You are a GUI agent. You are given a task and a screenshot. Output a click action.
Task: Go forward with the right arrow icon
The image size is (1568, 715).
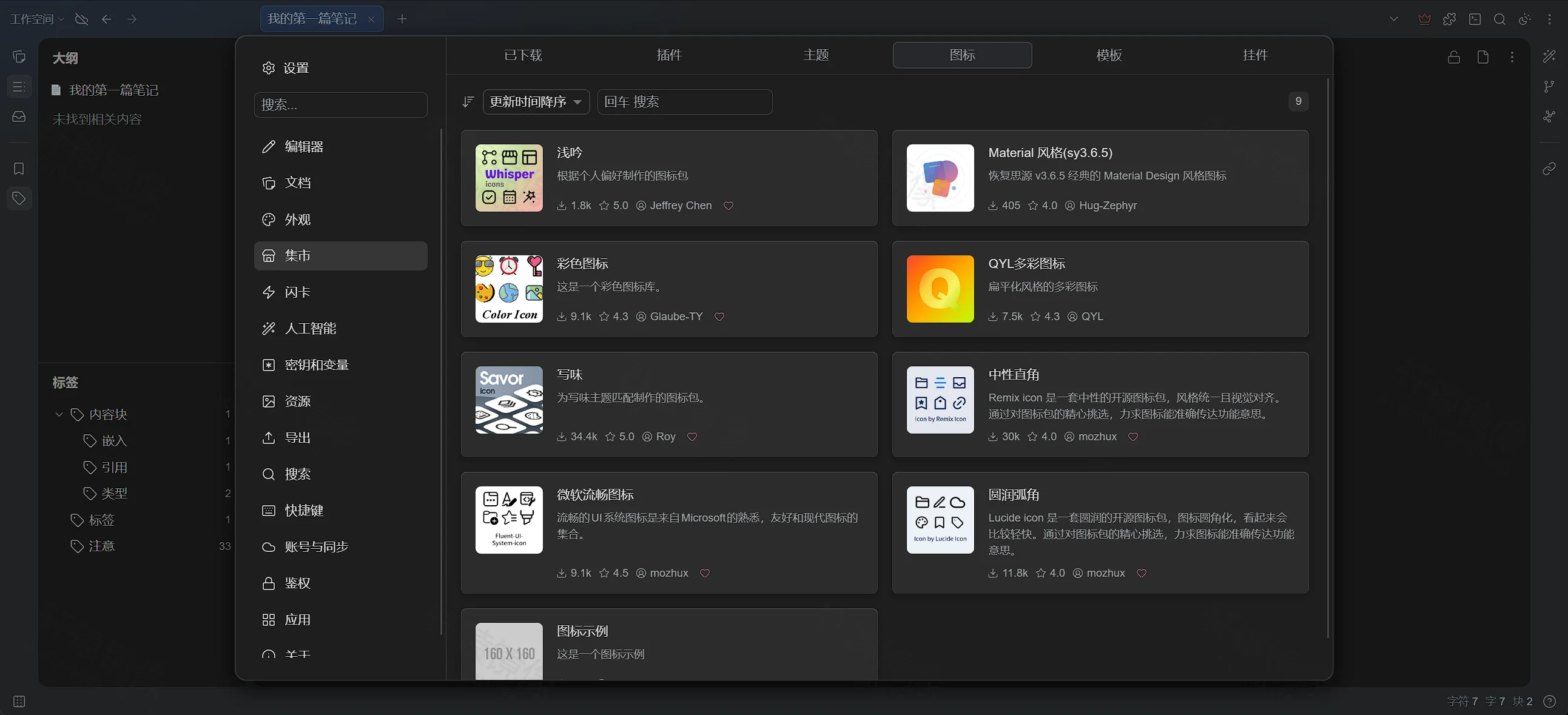[132, 19]
